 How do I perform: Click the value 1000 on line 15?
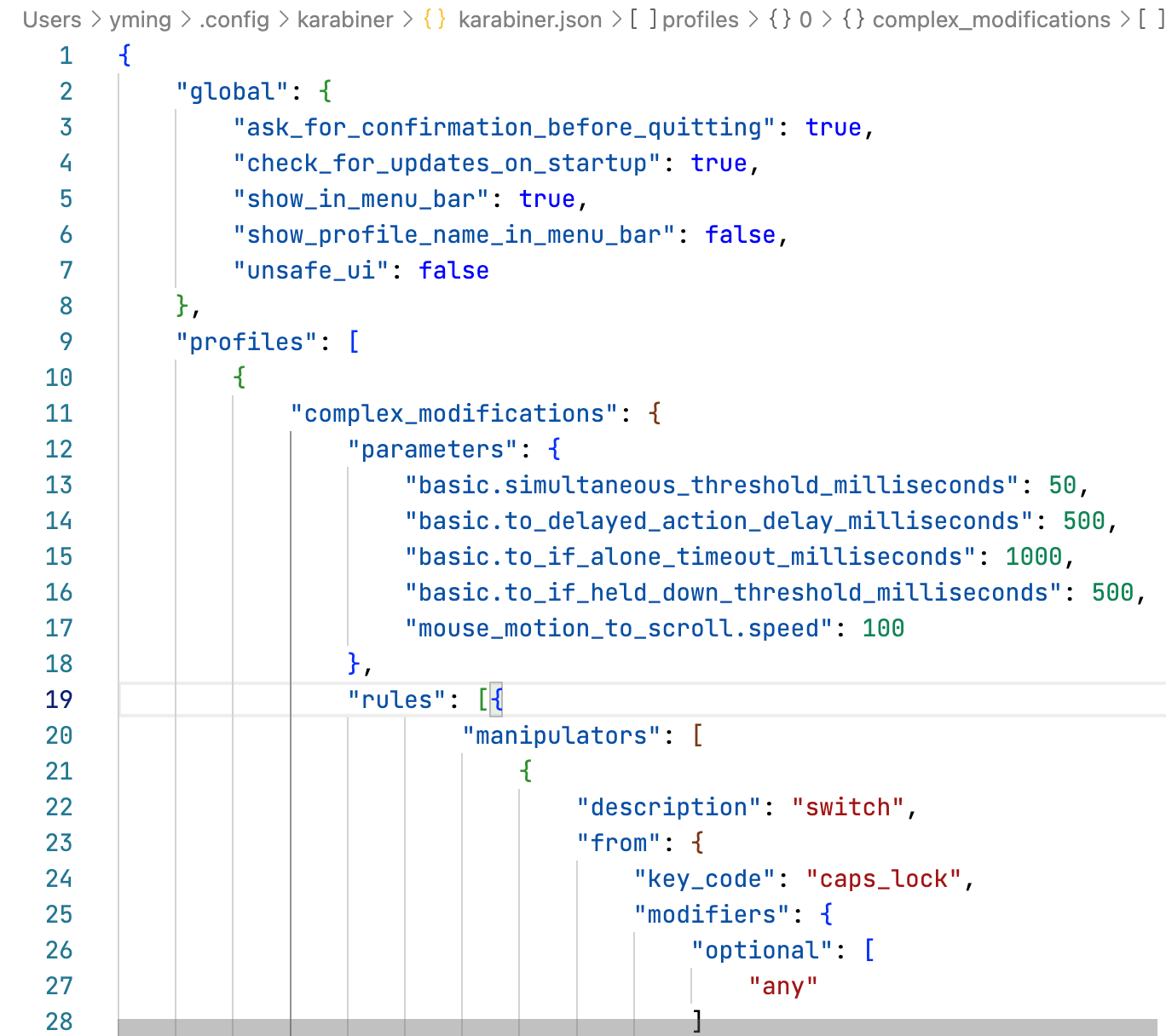[1034, 556]
